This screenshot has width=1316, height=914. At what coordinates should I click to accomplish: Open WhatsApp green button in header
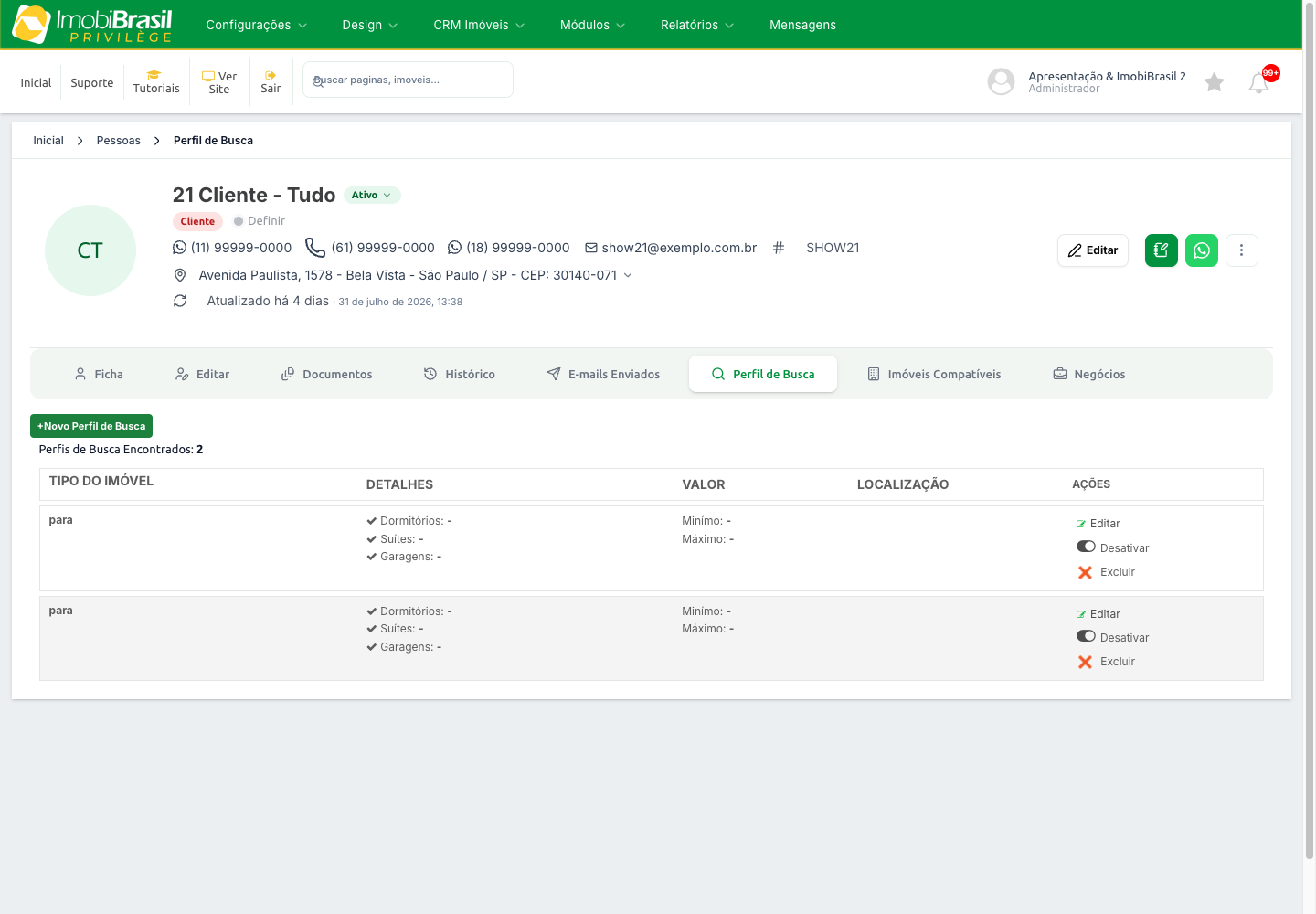coord(1202,250)
